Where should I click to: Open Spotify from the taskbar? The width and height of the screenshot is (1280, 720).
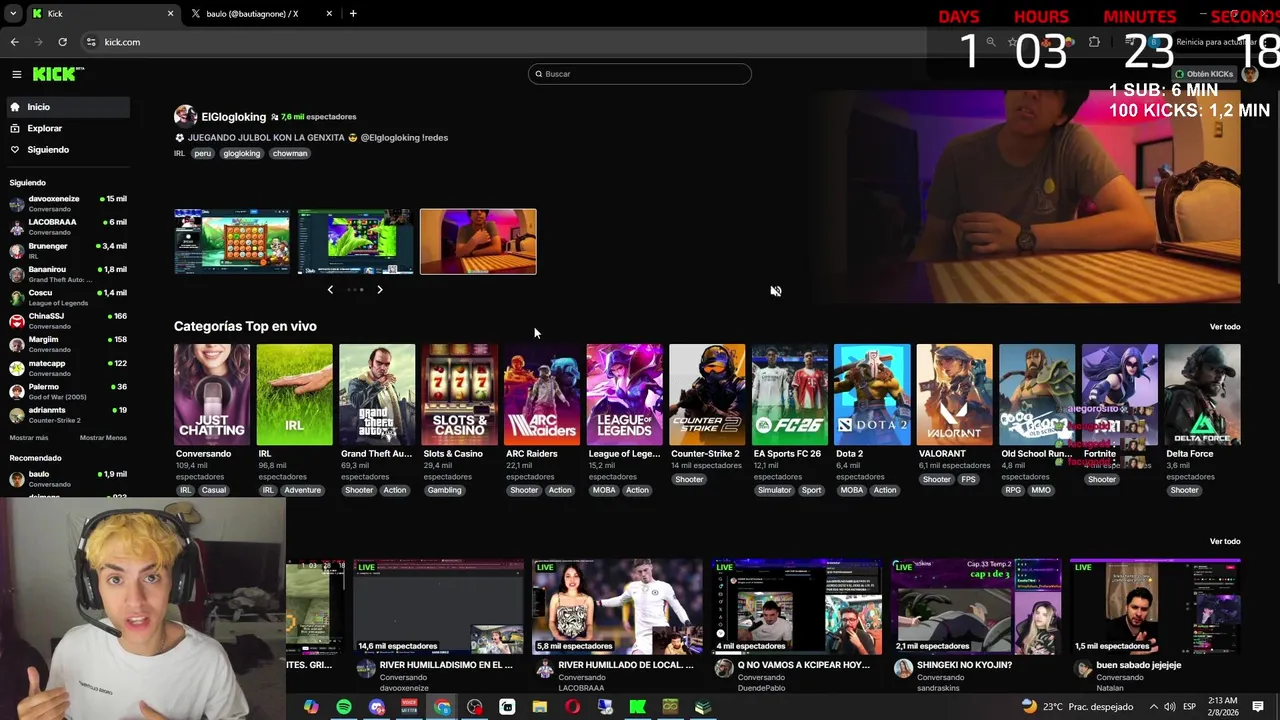tap(344, 707)
